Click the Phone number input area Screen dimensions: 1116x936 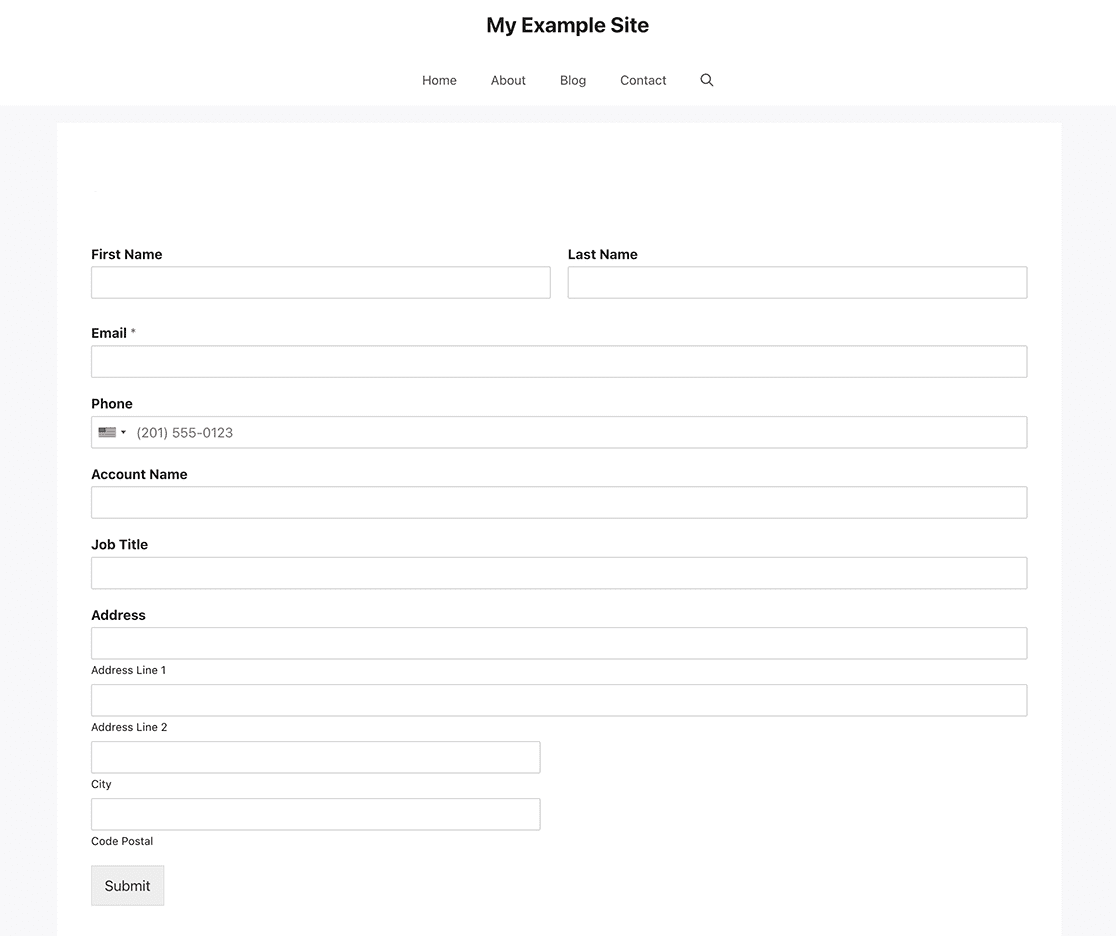(x=400, y=432)
